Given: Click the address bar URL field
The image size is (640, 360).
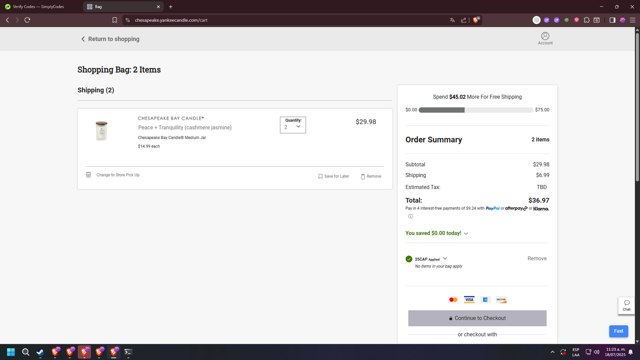Looking at the screenshot, I should pyautogui.click(x=286, y=20).
